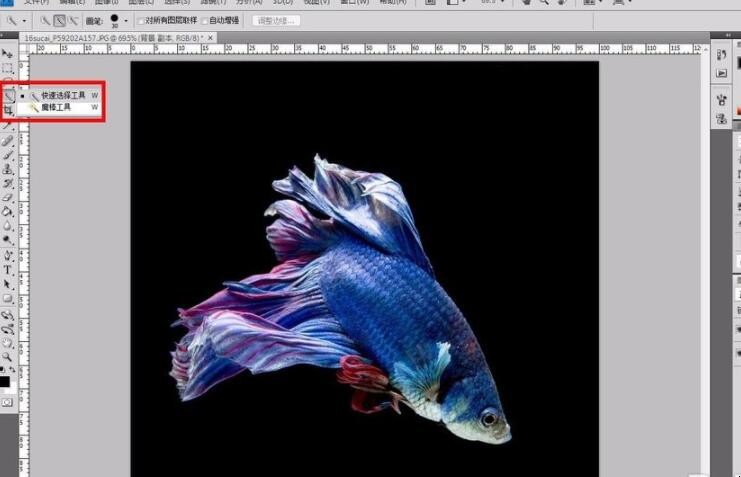The width and height of the screenshot is (741, 477).
Task: Select the Brush tool
Action: pyautogui.click(x=8, y=155)
